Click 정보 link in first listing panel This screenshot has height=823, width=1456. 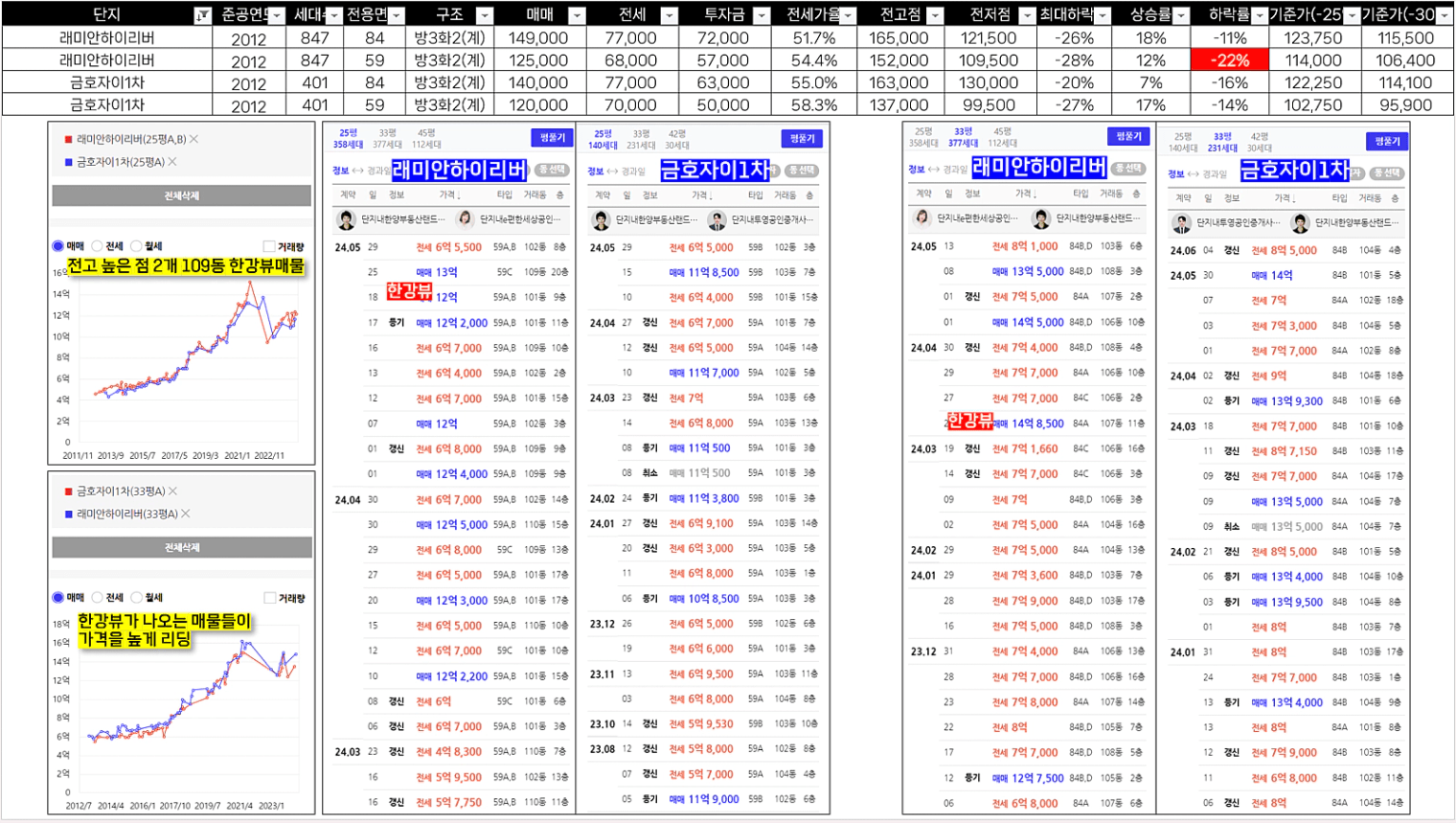pyautogui.click(x=340, y=171)
